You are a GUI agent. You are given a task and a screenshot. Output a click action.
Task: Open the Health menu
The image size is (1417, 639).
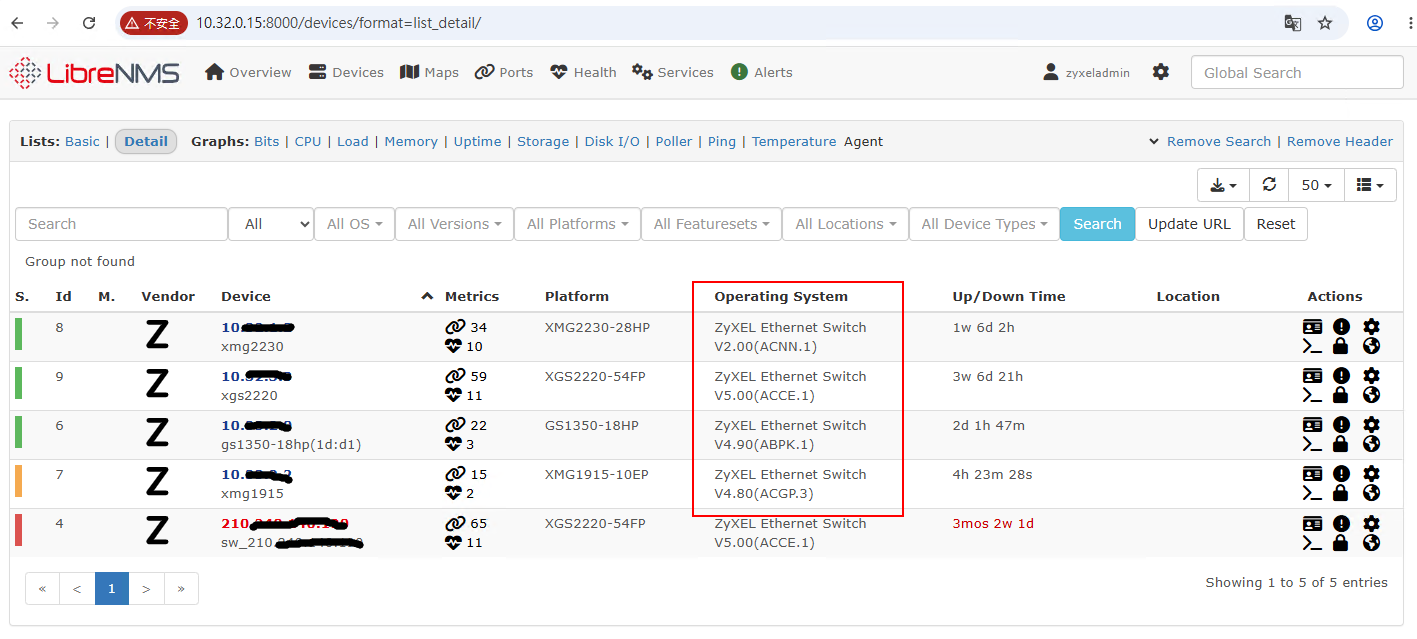point(583,72)
